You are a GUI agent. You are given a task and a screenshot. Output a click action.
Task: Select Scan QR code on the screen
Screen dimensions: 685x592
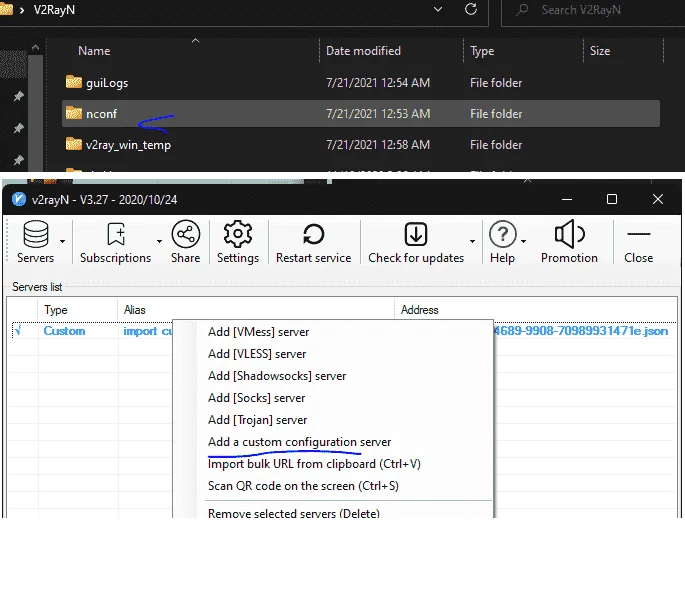pos(303,486)
